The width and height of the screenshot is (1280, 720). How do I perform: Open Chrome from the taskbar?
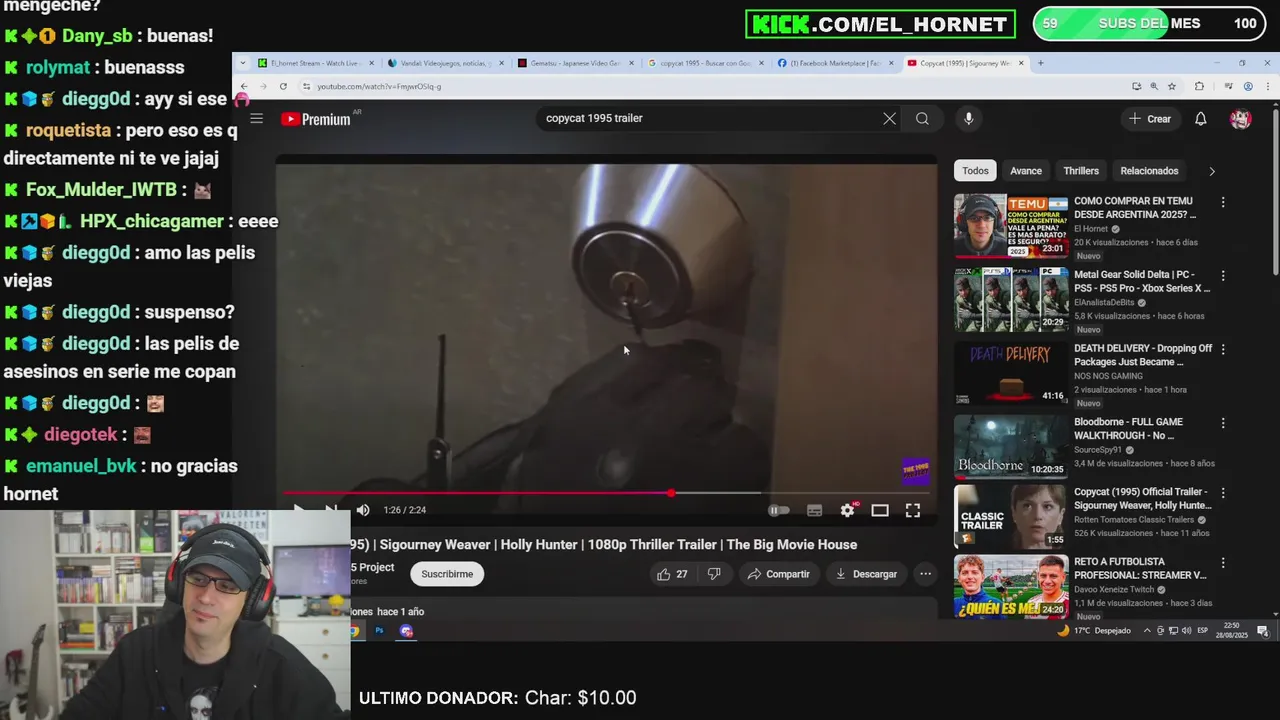(354, 631)
